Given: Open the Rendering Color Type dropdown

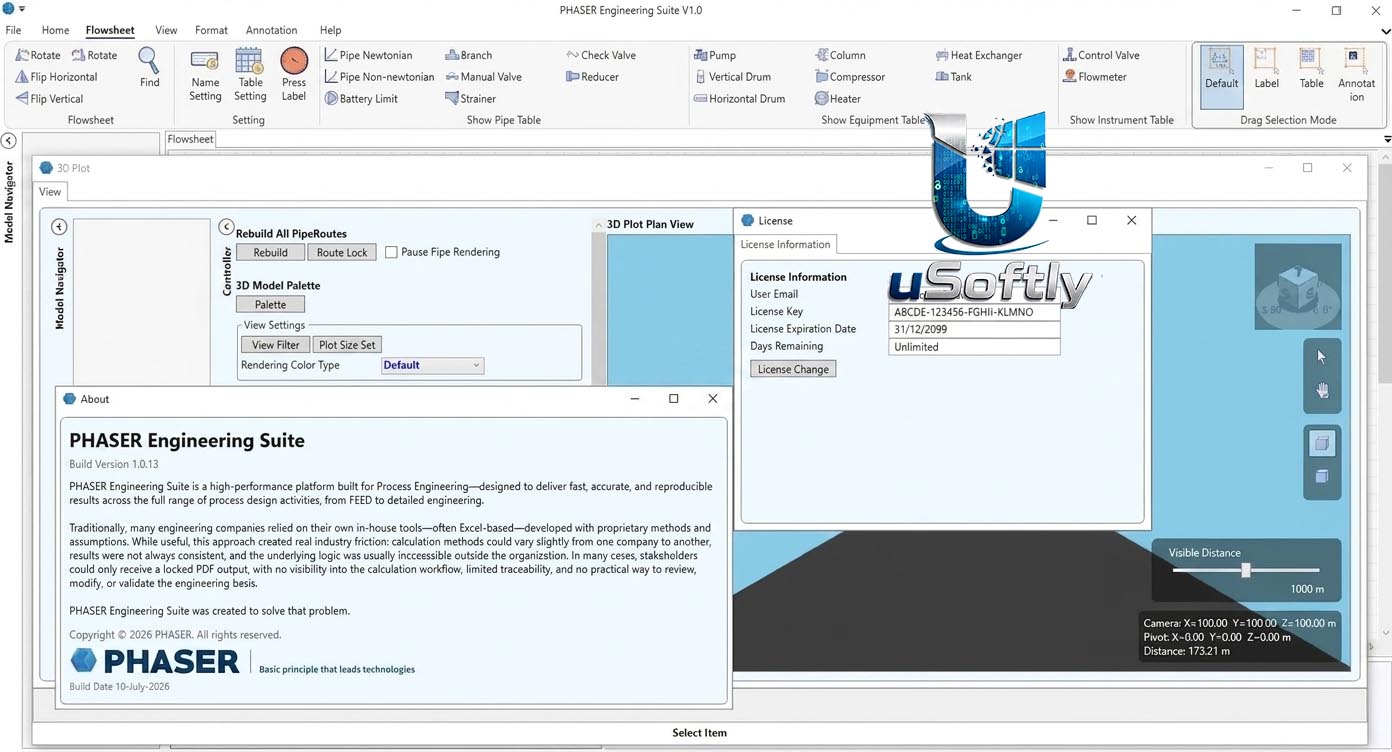Looking at the screenshot, I should click(432, 365).
